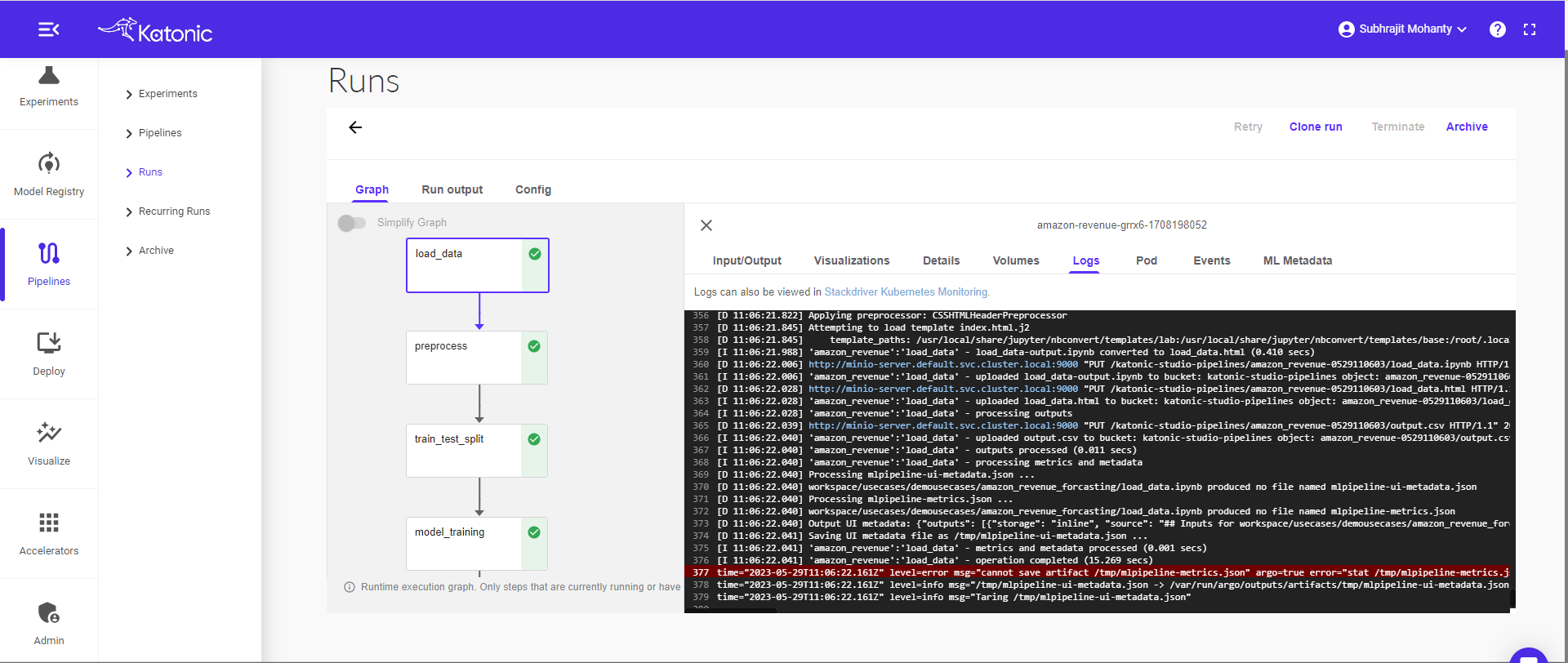
Task: Open Subhrajit Mohanty user dropdown
Action: click(x=1403, y=29)
